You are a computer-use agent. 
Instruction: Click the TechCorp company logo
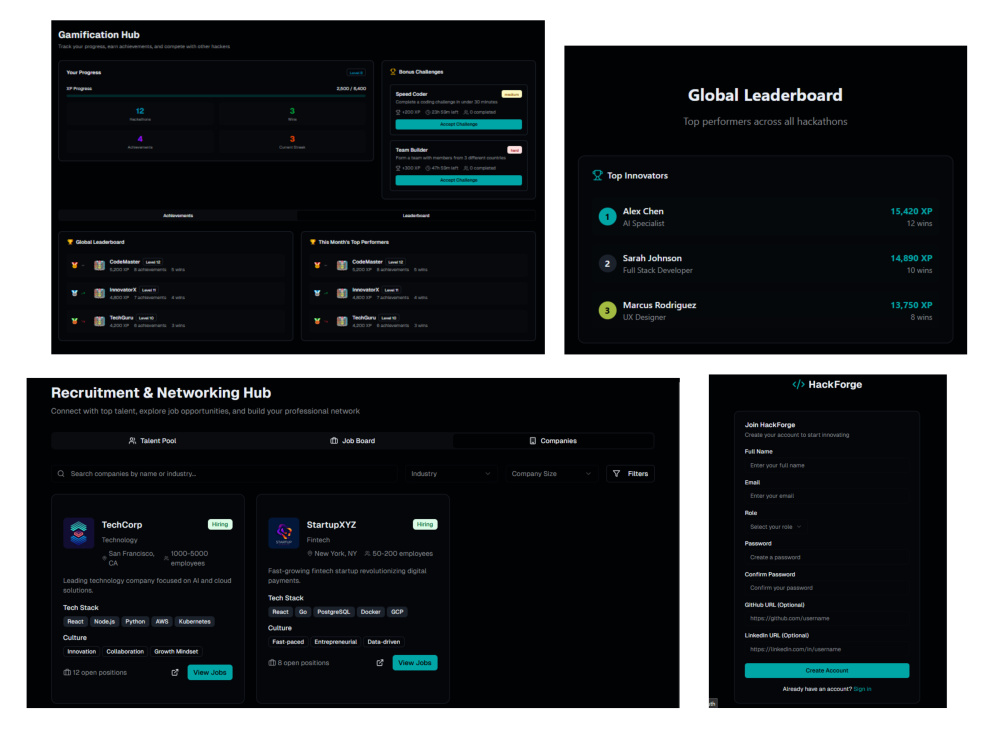click(x=78, y=533)
